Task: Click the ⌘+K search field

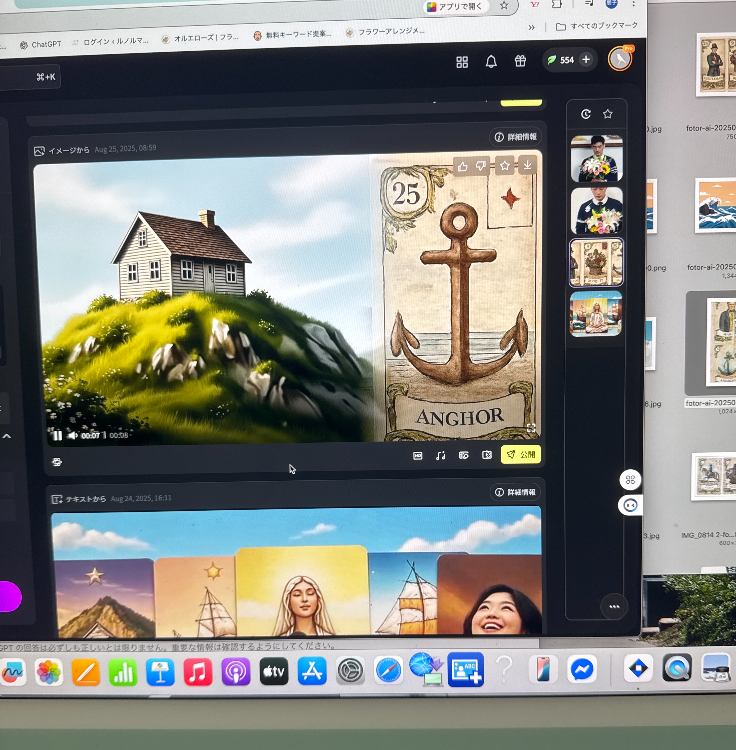Action: tap(29, 77)
